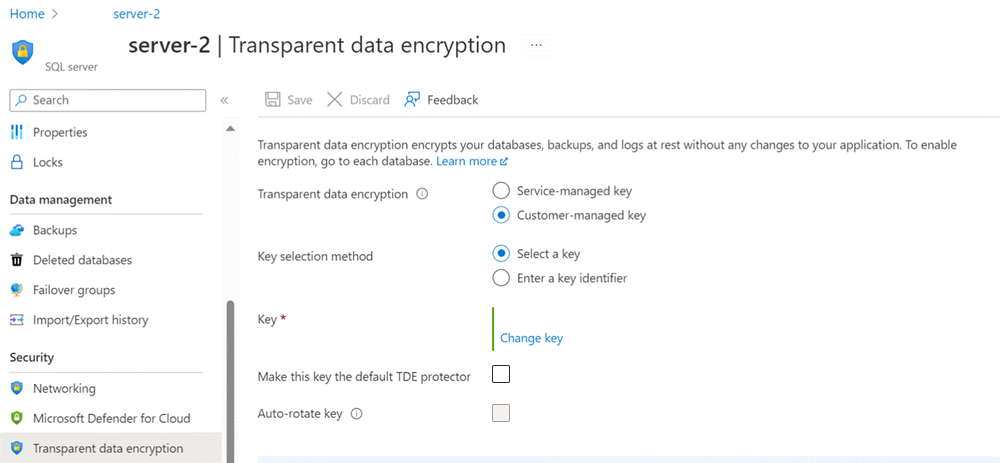This screenshot has width=1000, height=463.
Task: Click the info icon next to Auto-rotate key
Action: coord(356,413)
